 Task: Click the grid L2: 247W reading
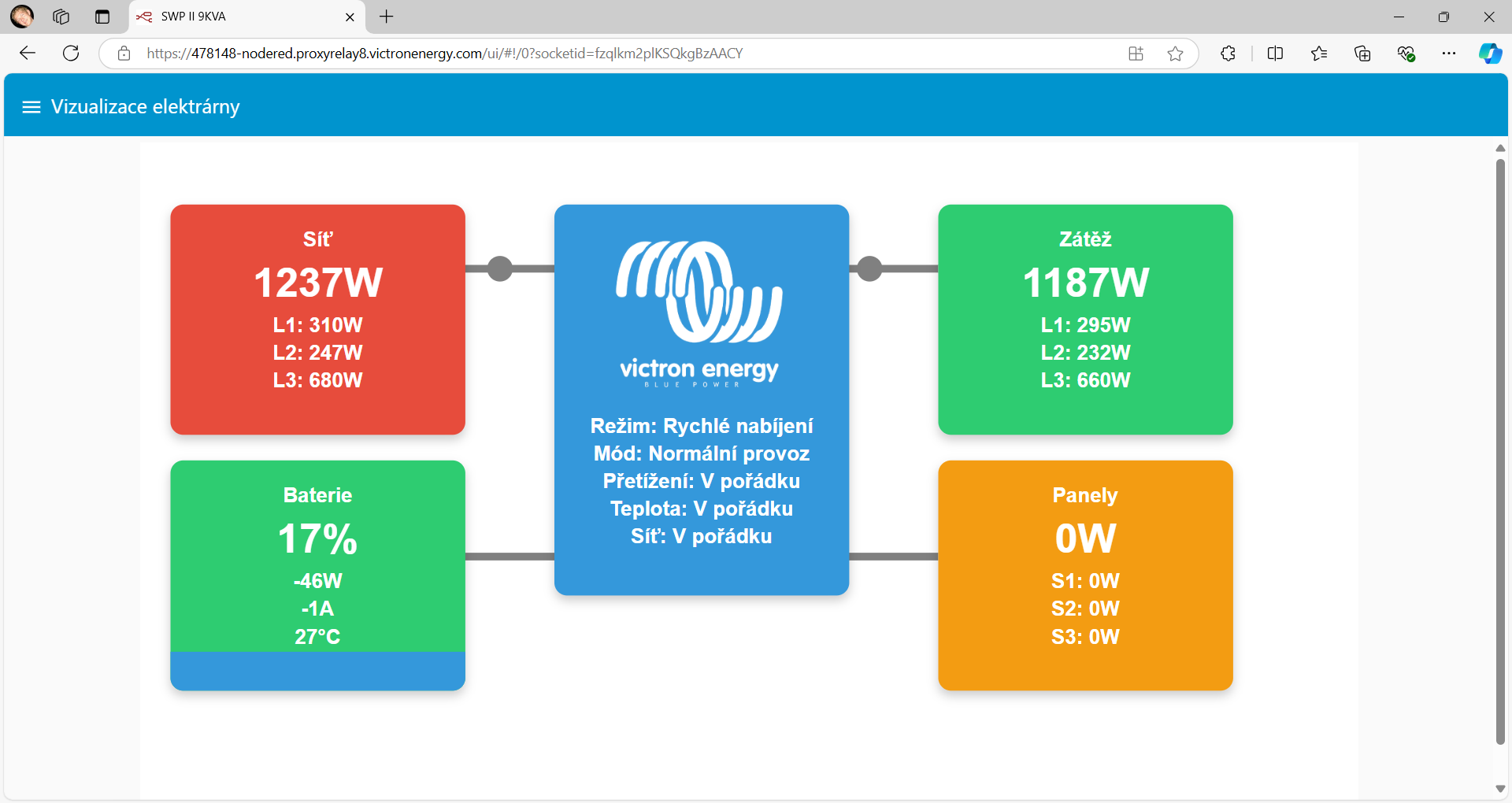click(318, 353)
